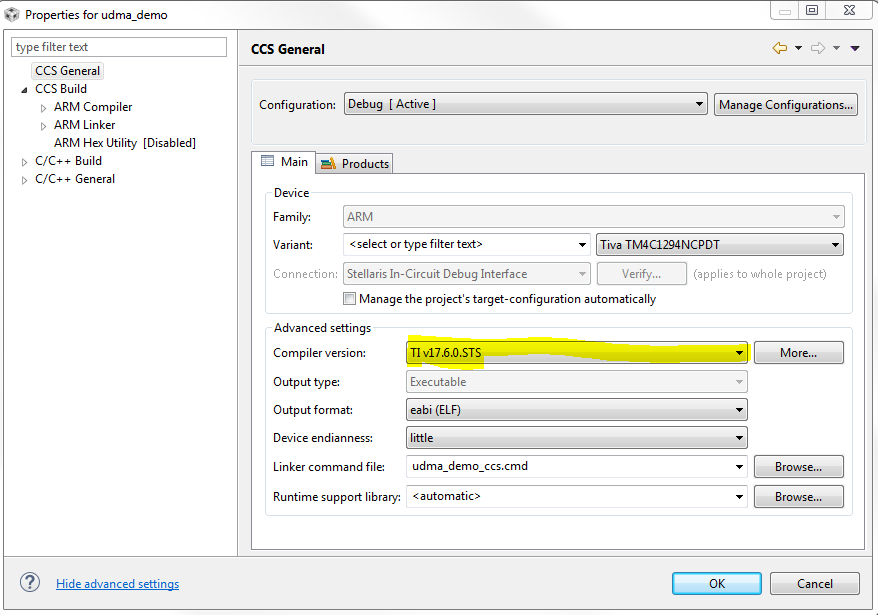This screenshot has width=878, height=615.
Task: Expand the C/C++ Build tree node
Action: [25, 161]
